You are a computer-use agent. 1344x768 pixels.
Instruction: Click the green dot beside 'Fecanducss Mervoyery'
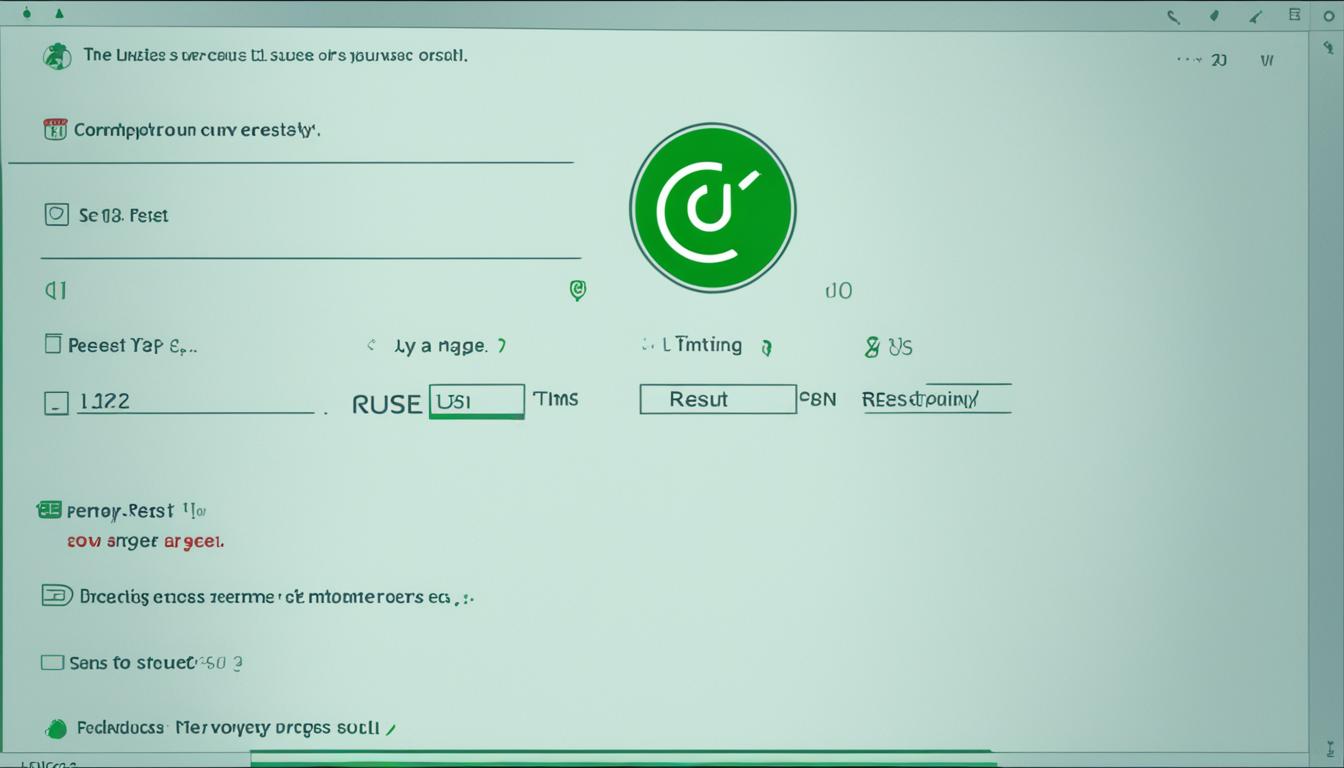(57, 729)
